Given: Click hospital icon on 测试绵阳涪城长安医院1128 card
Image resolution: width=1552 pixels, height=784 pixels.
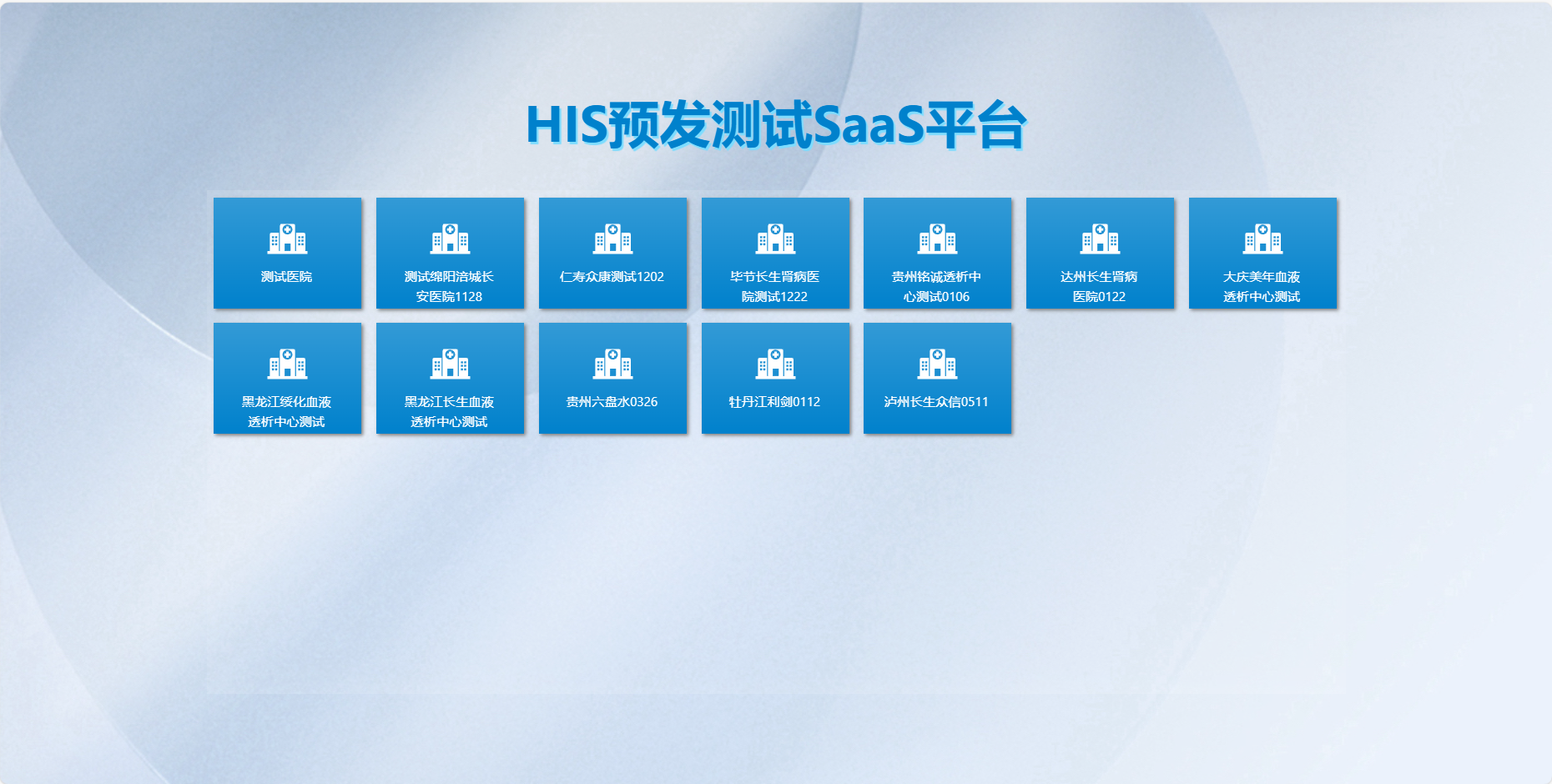Looking at the screenshot, I should (450, 239).
